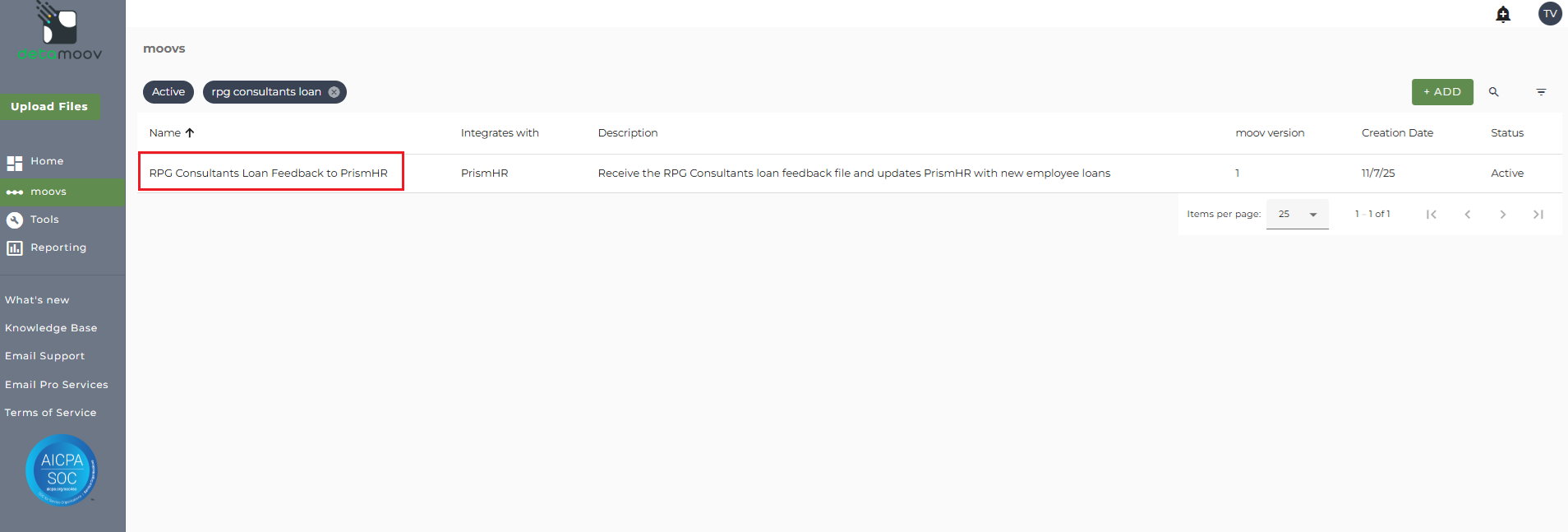Open the Knowledge Base link
The height and width of the screenshot is (532, 1568).
(x=51, y=328)
